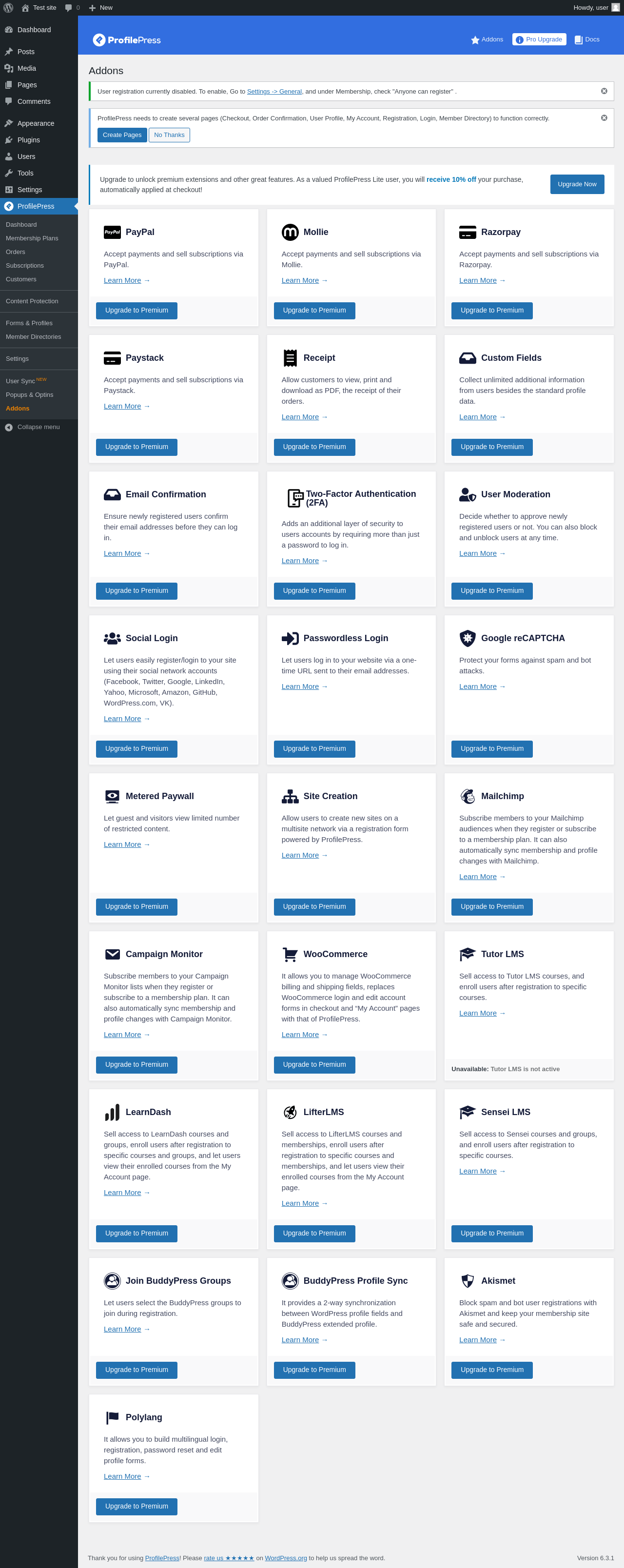Open the Howdy user account menu
Viewport: 624px width, 1568px height.
point(595,8)
